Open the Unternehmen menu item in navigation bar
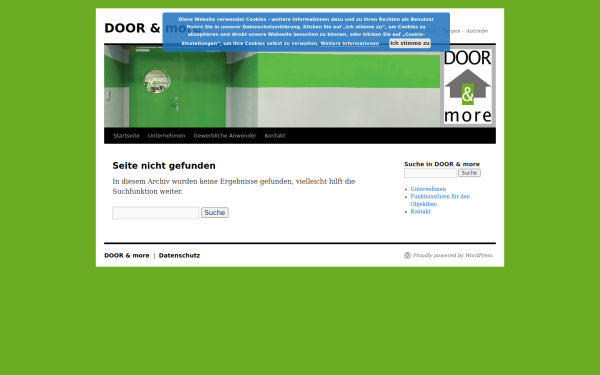The height and width of the screenshot is (375, 600). 166,136
